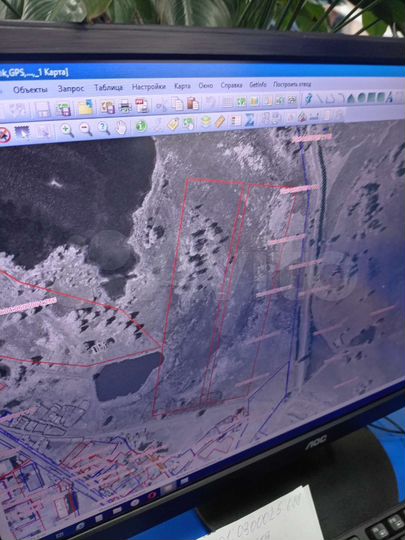Click the Paste clipboard icon

(193, 103)
